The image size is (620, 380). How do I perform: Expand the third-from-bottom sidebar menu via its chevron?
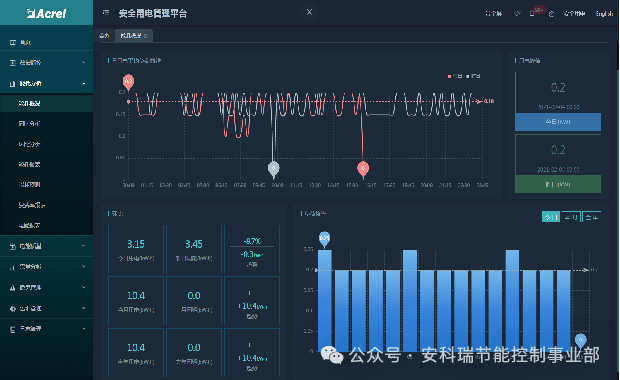83,287
